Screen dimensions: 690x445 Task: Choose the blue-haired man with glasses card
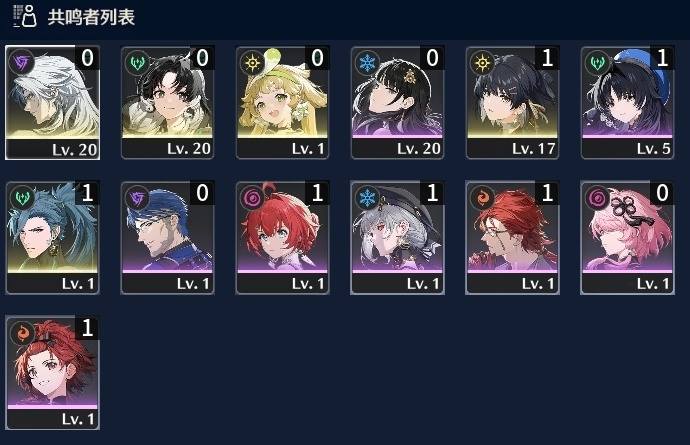click(x=168, y=238)
